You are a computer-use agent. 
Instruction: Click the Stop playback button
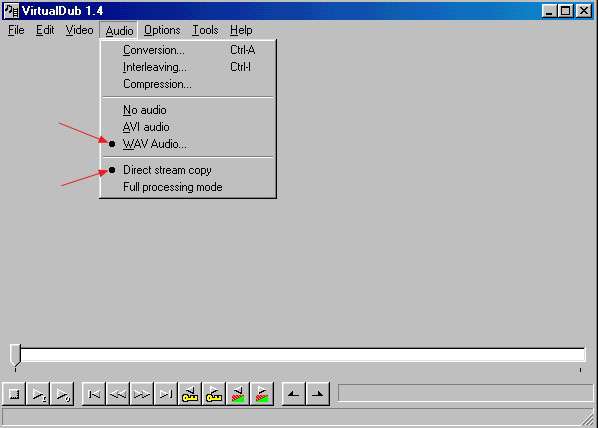click(14, 394)
